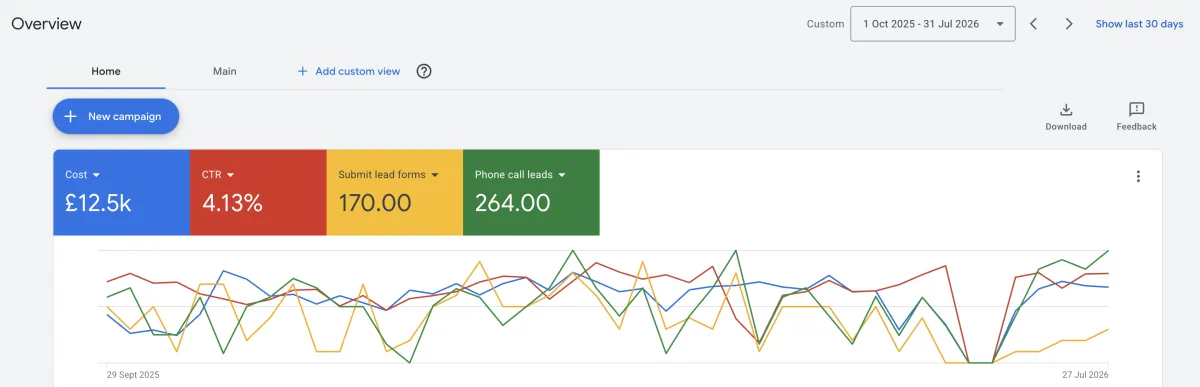Click Show last 30 days link

(x=1139, y=24)
